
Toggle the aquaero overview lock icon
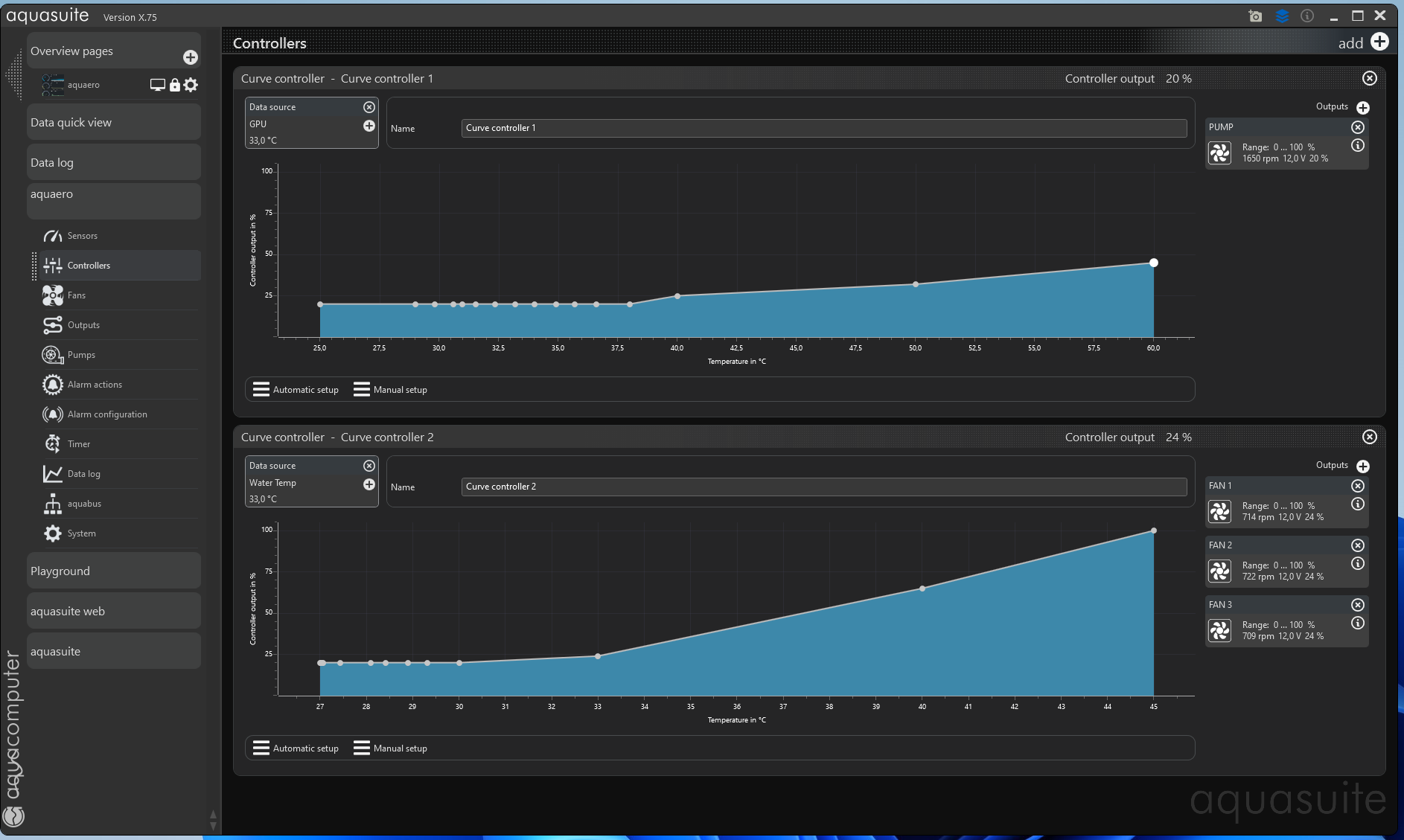[174, 85]
